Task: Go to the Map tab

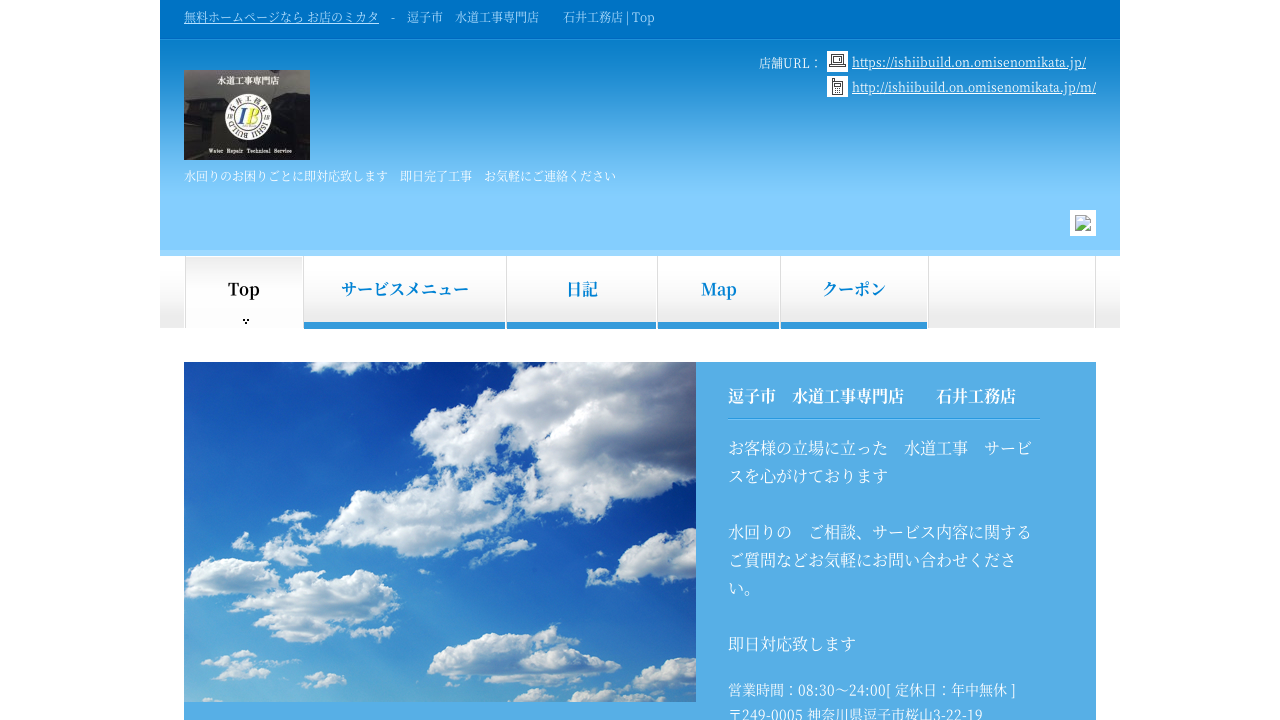Action: [718, 290]
